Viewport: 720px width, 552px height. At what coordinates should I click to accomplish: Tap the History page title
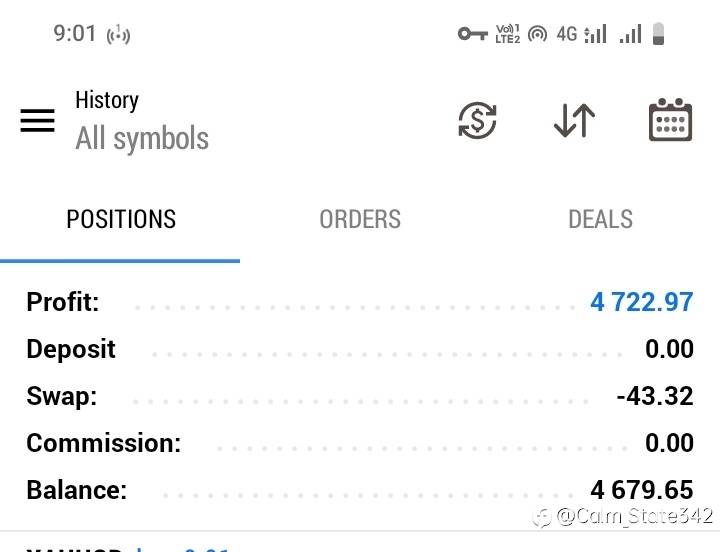pyautogui.click(x=107, y=100)
